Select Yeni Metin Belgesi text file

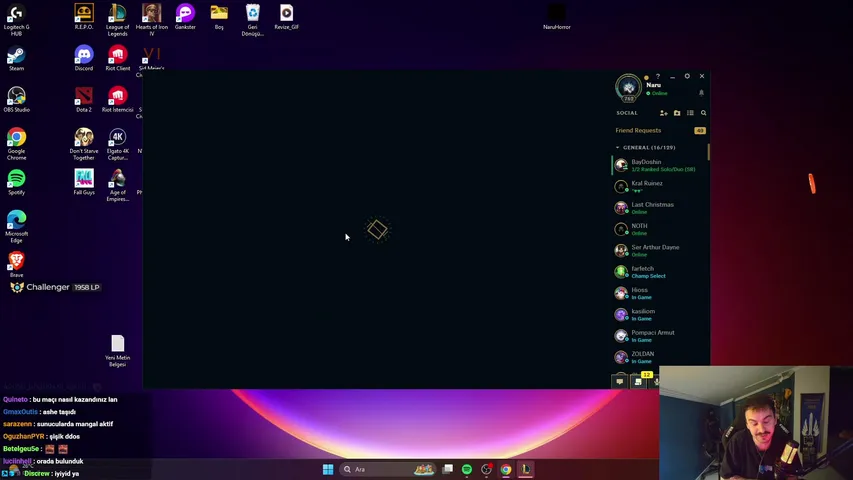[x=118, y=351]
